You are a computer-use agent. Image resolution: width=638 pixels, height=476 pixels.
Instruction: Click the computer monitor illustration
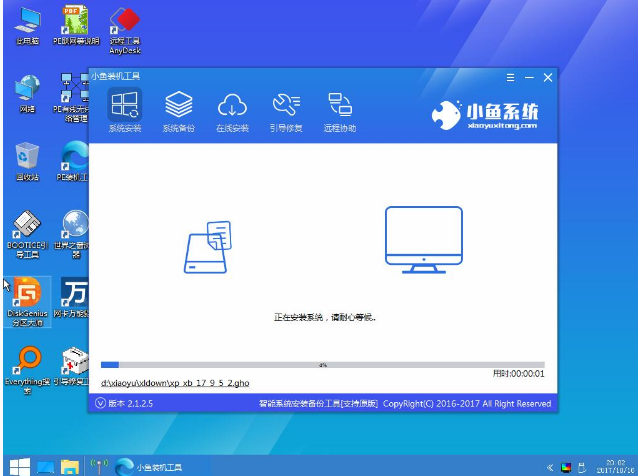[x=423, y=238]
